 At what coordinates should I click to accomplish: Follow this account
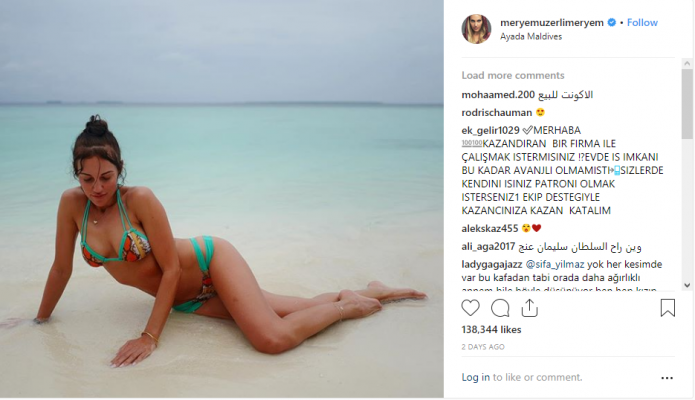(643, 22)
